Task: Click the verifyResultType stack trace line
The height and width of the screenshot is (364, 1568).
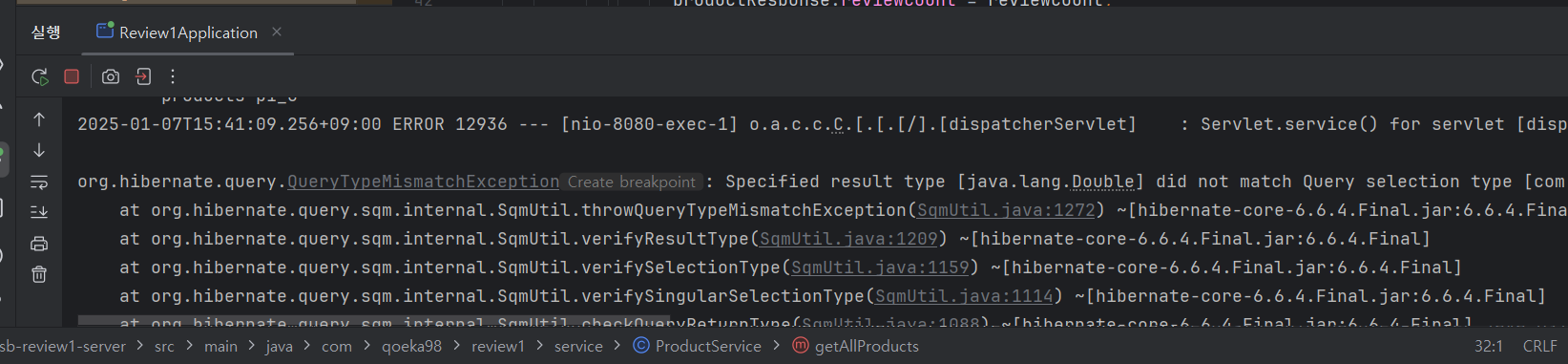Action: click(775, 239)
